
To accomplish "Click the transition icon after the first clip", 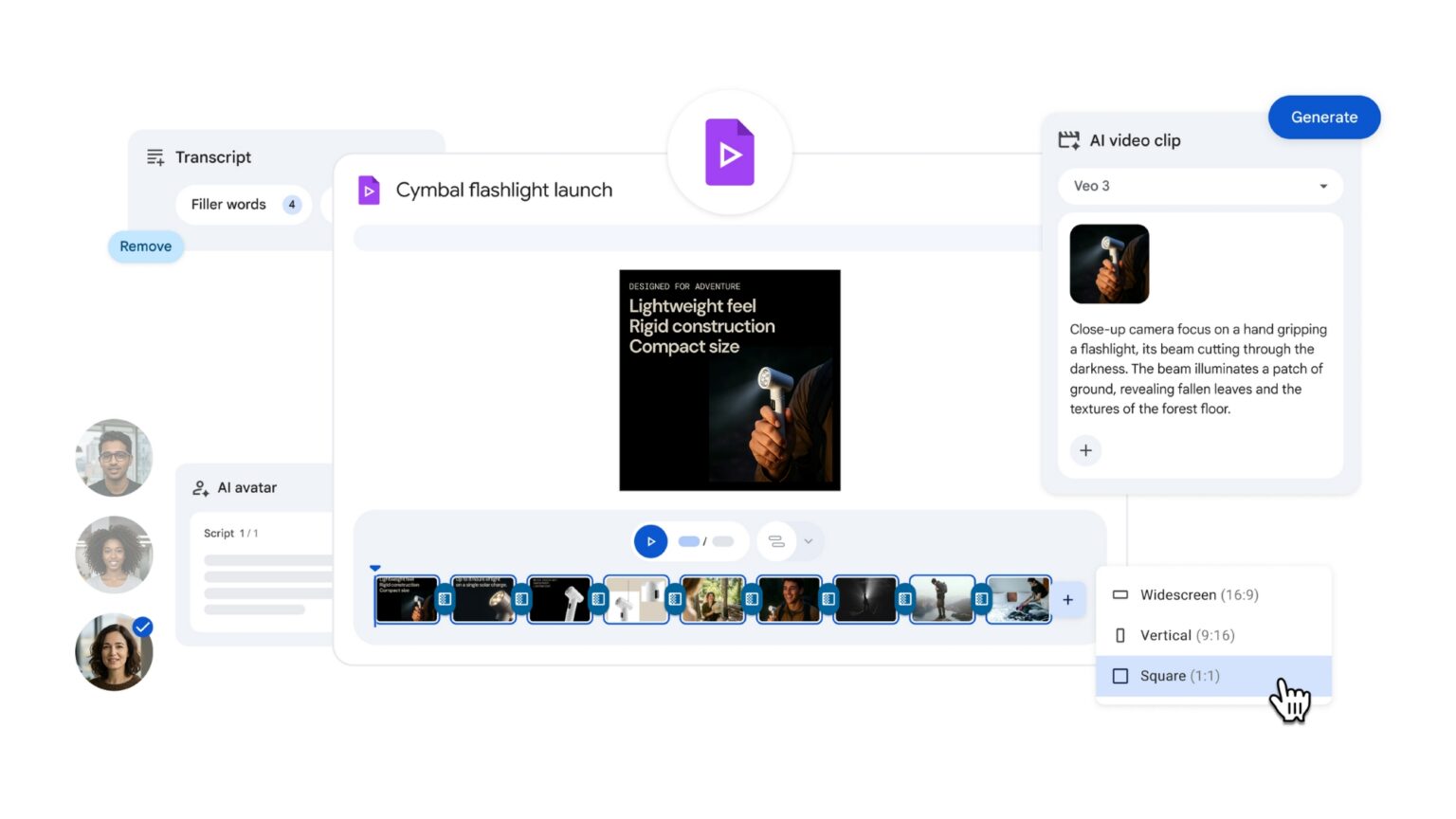I will [x=443, y=599].
